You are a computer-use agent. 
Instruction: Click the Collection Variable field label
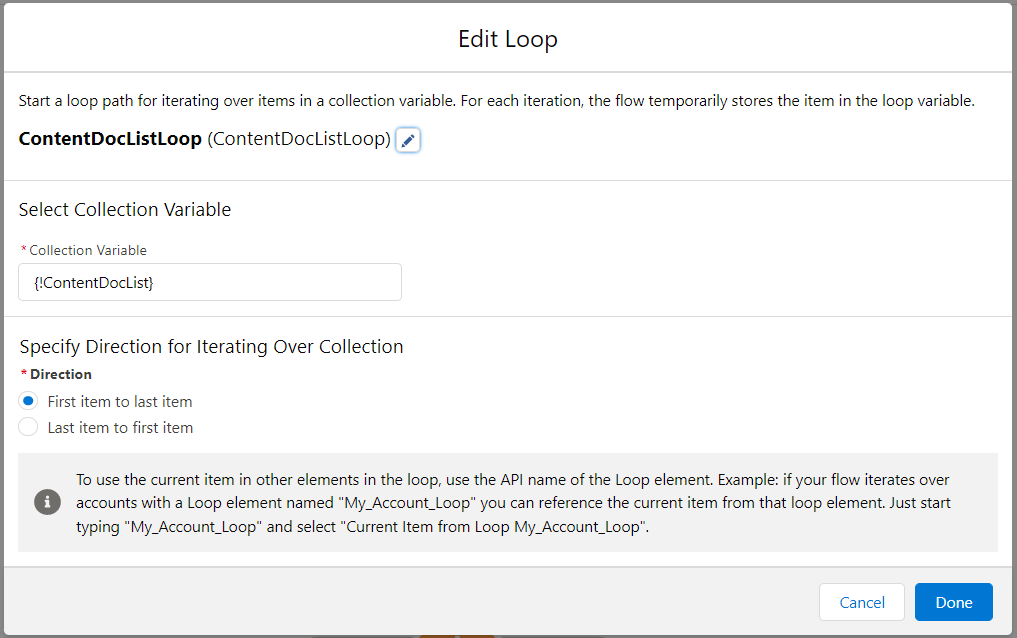pyautogui.click(x=88, y=250)
